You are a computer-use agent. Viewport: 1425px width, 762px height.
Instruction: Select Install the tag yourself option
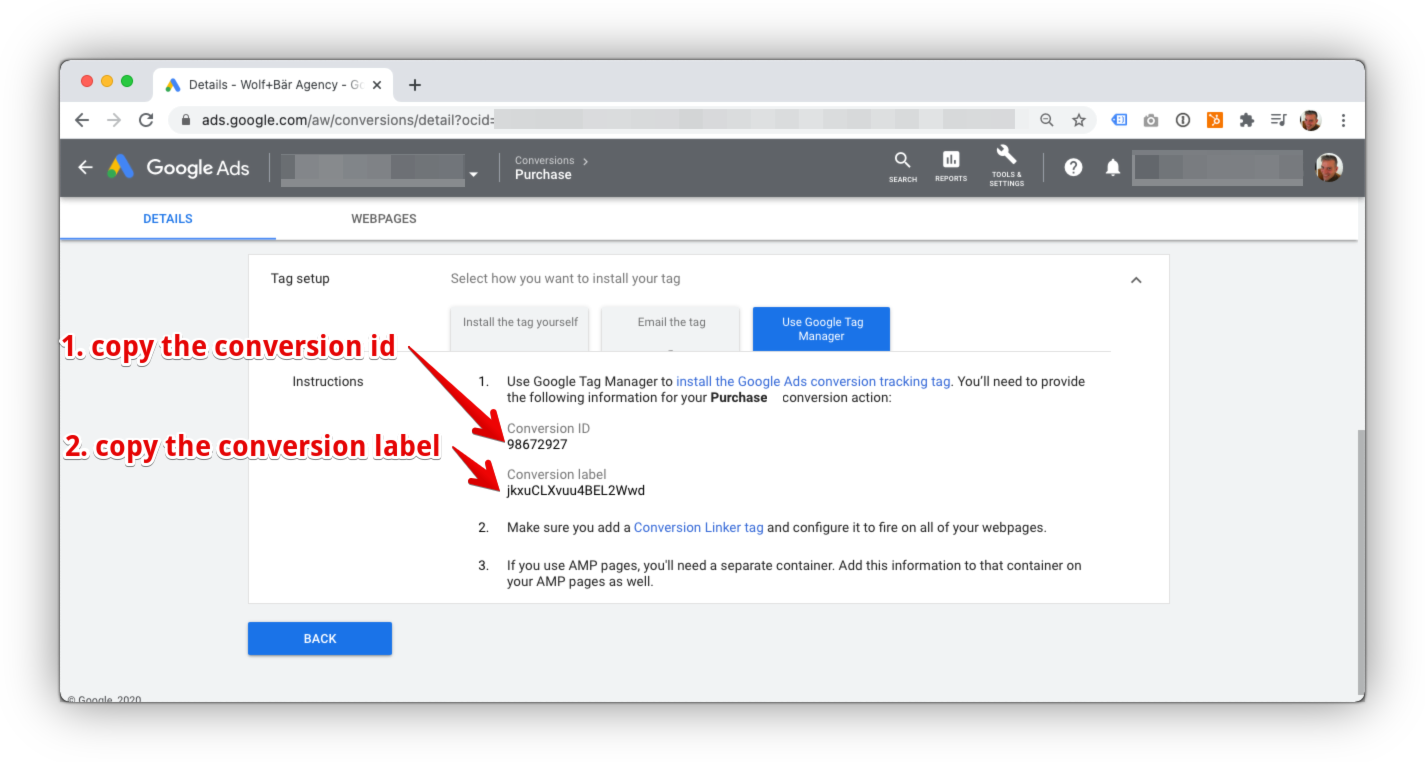click(520, 329)
